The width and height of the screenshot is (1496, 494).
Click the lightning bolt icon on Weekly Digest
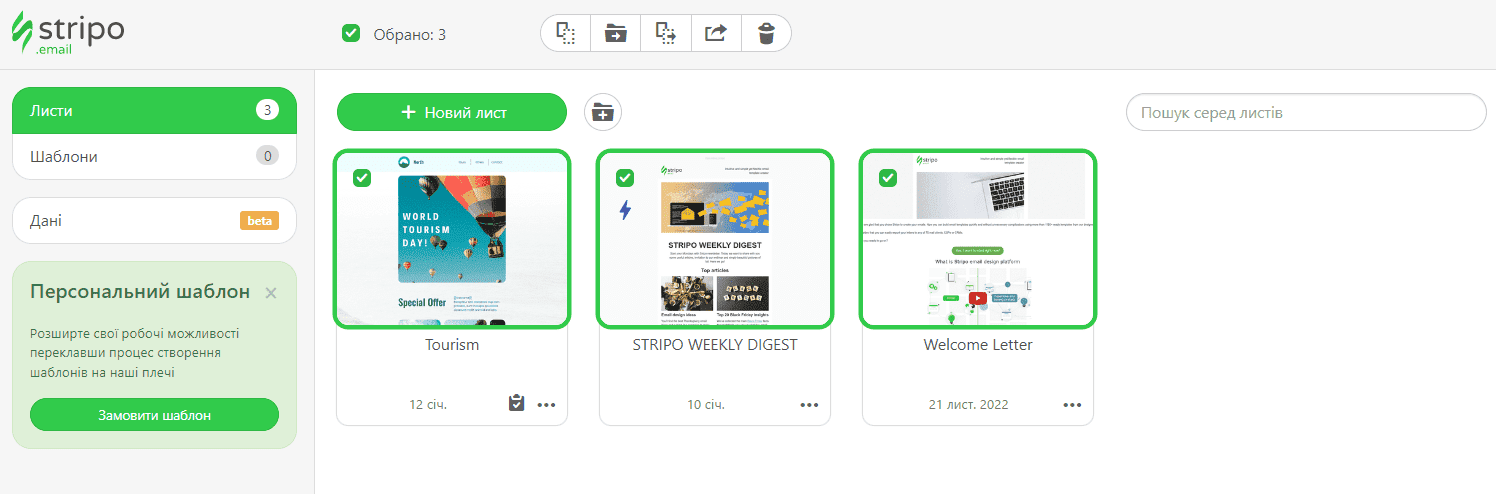click(625, 211)
